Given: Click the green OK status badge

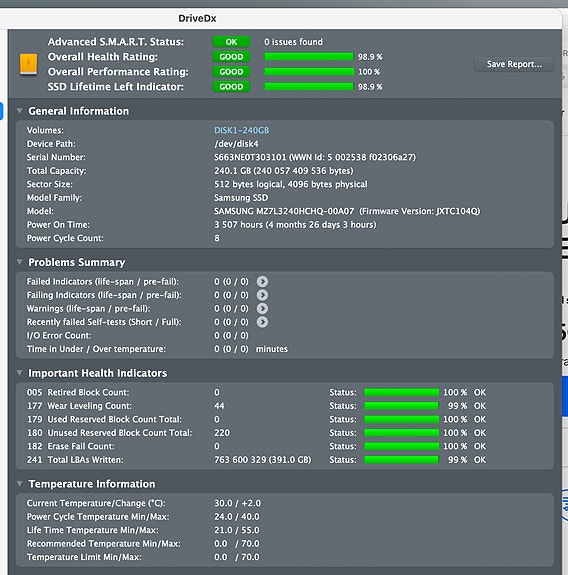Looking at the screenshot, I should (231, 42).
